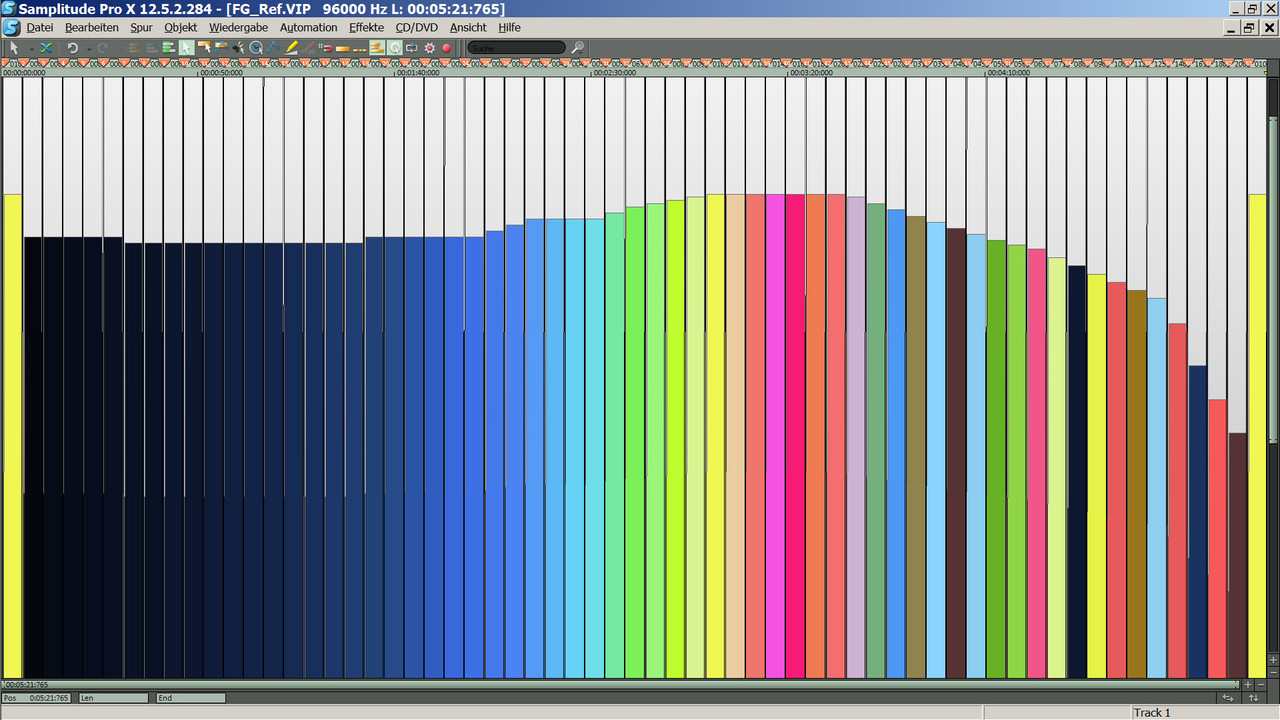Image resolution: width=1280 pixels, height=720 pixels.
Task: Open the CD/DVD menu
Action: tap(416, 28)
